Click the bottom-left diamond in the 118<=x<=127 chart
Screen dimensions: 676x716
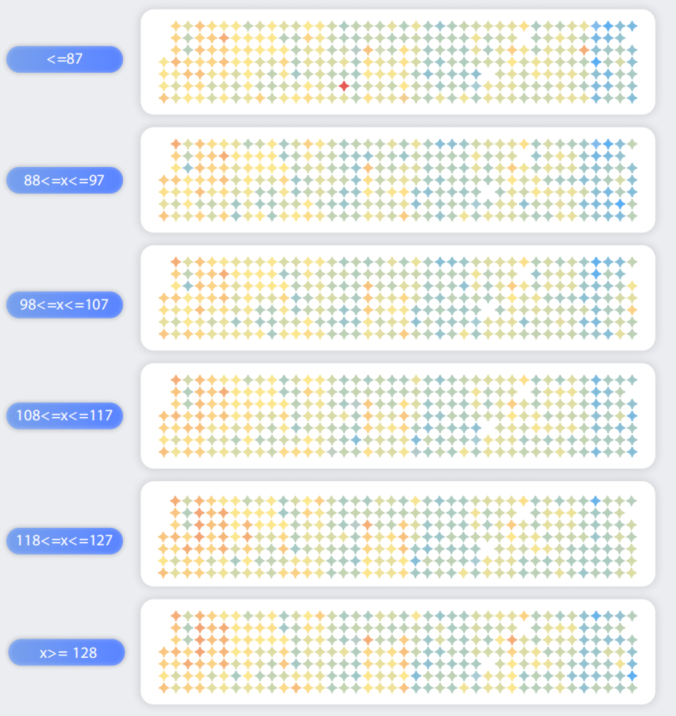(164, 571)
